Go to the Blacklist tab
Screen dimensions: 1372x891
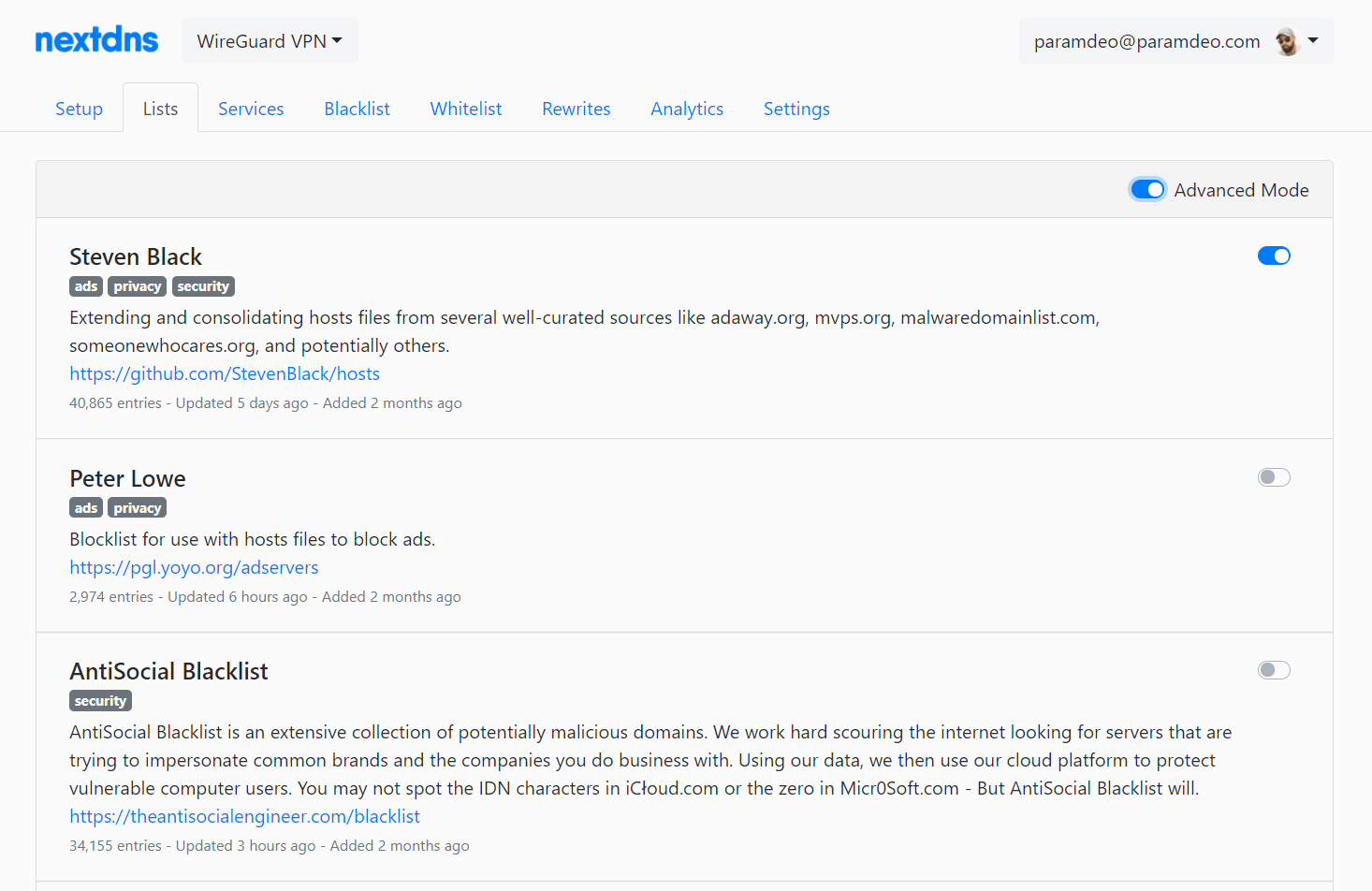pyautogui.click(x=357, y=109)
